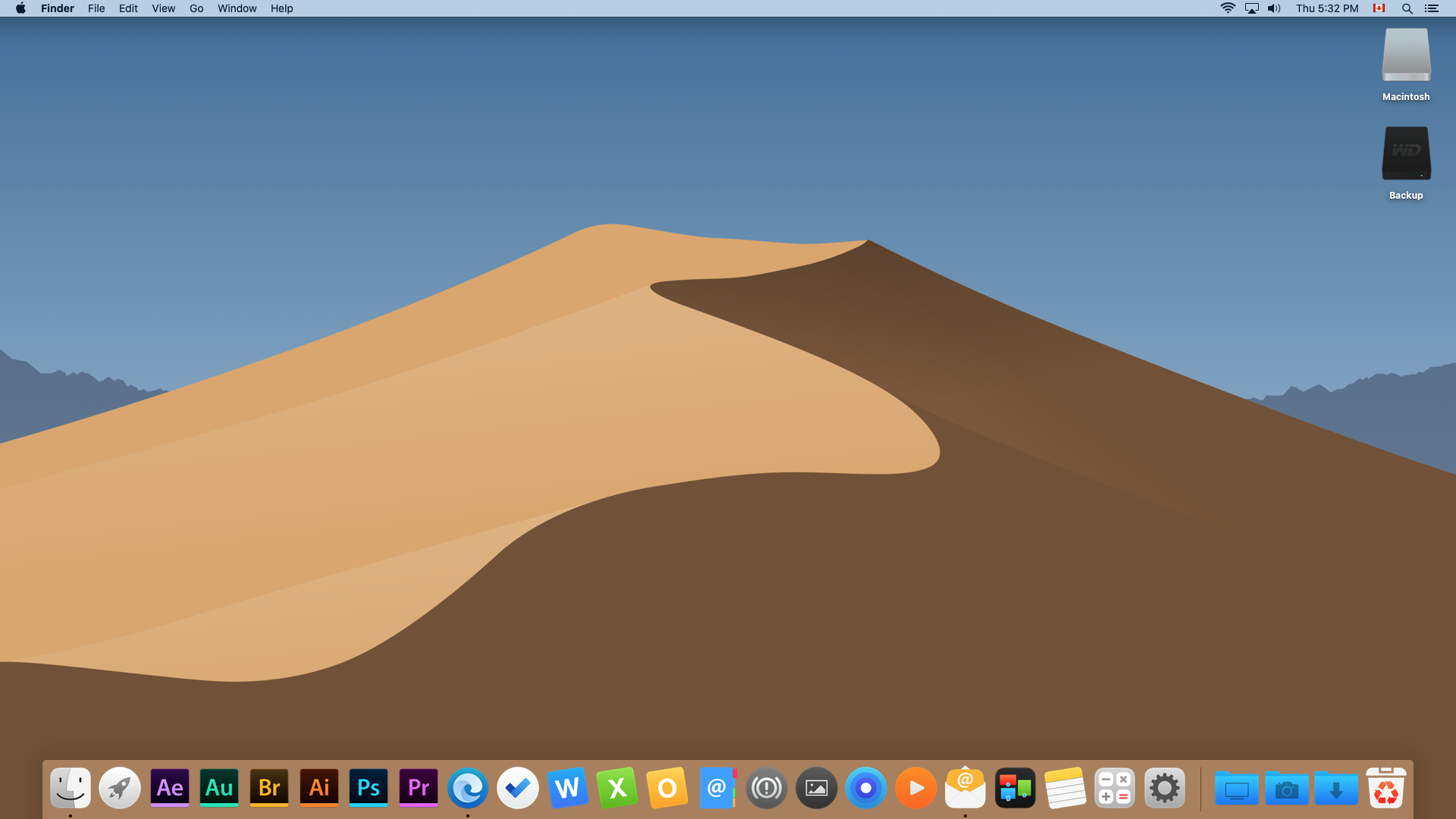Open the Canadian flag input source menu
Image resolution: width=1456 pixels, height=819 pixels.
[x=1379, y=8]
